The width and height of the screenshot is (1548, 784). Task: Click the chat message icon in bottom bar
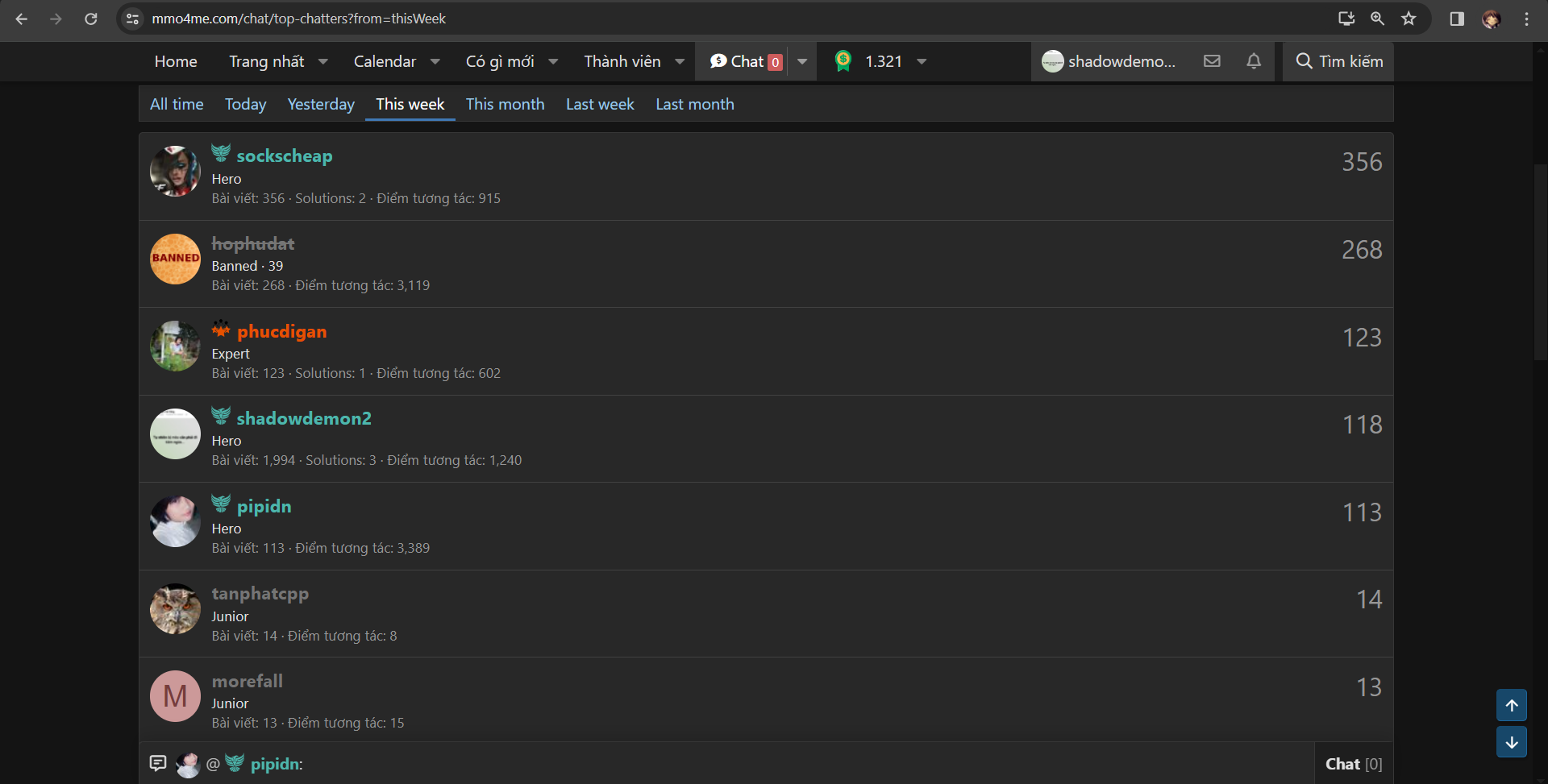tap(158, 763)
